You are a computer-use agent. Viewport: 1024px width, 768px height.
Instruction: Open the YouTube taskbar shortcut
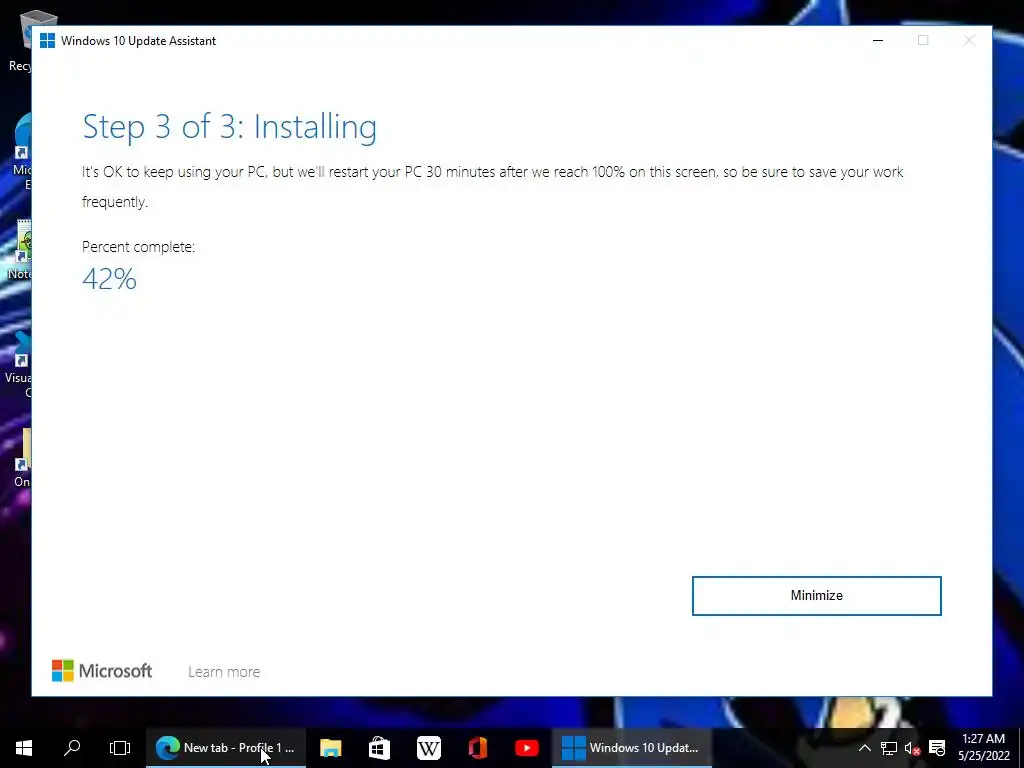[x=527, y=748]
